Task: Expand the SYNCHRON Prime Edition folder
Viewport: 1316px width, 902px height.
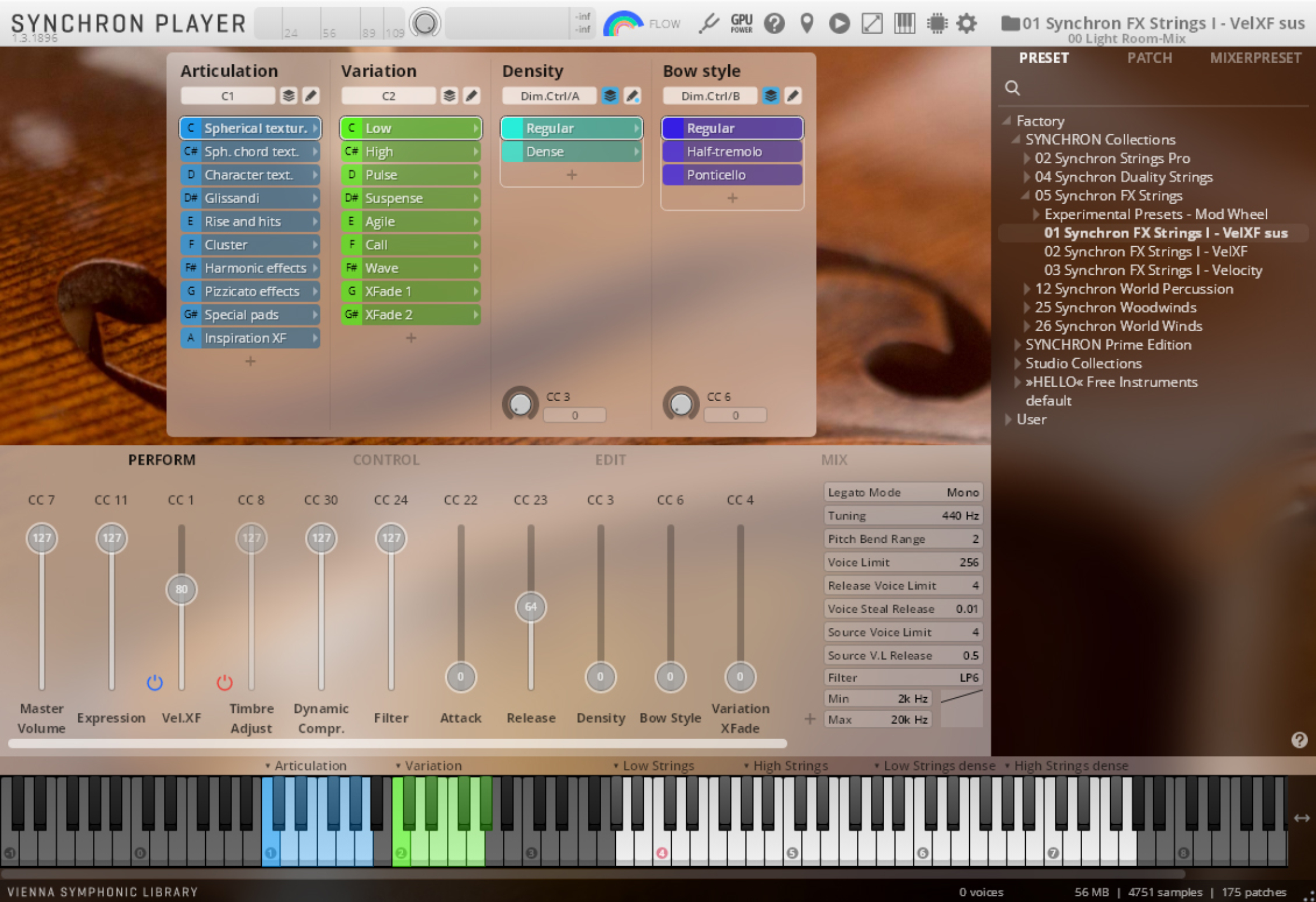Action: coord(1017,345)
